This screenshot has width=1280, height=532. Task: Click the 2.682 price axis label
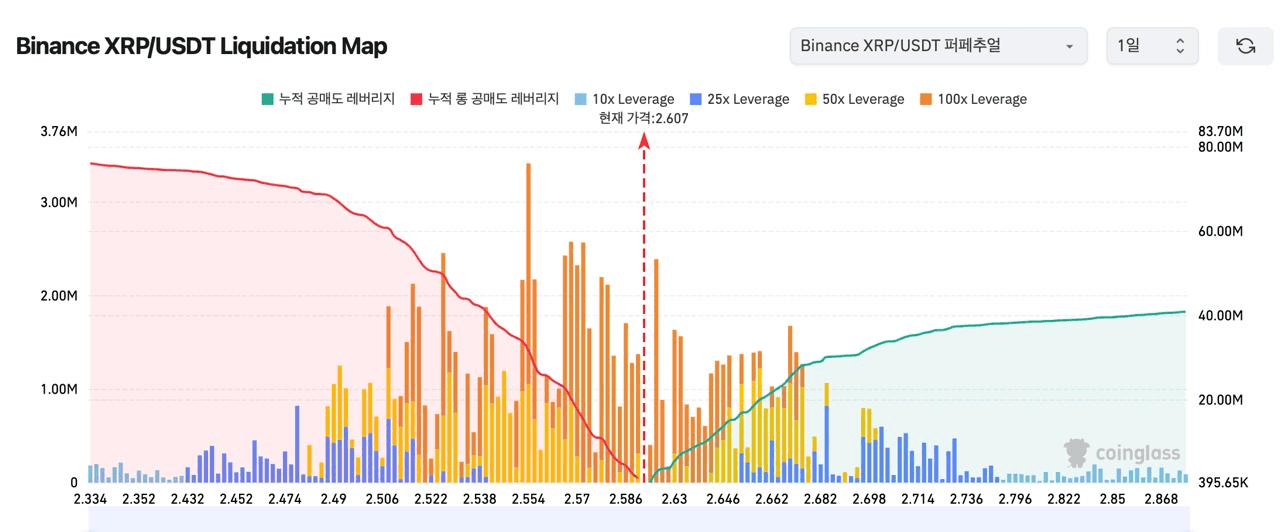820,499
